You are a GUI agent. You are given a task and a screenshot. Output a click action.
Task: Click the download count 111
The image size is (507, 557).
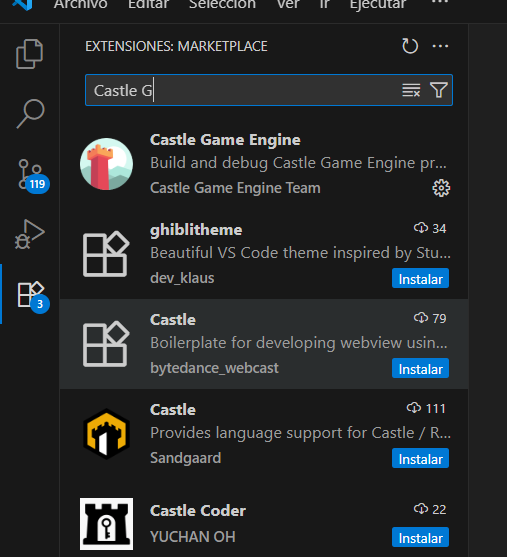(426, 408)
